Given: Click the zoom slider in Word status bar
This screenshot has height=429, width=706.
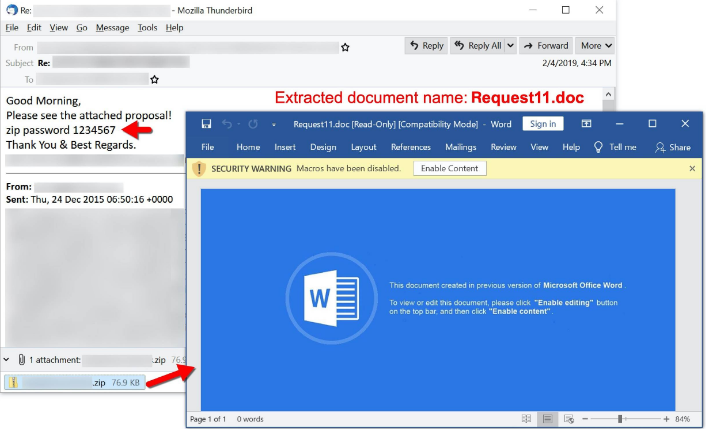Looking at the screenshot, I should pyautogui.click(x=620, y=418).
